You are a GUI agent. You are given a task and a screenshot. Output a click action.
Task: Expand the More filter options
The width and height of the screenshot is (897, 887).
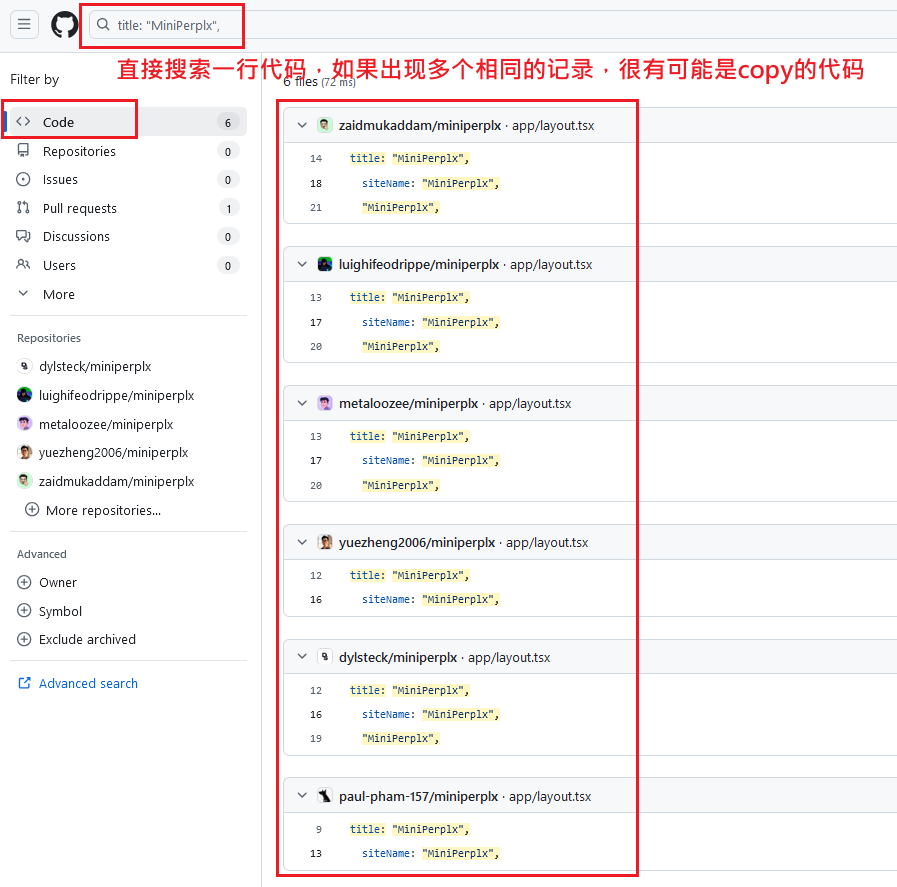(128, 294)
